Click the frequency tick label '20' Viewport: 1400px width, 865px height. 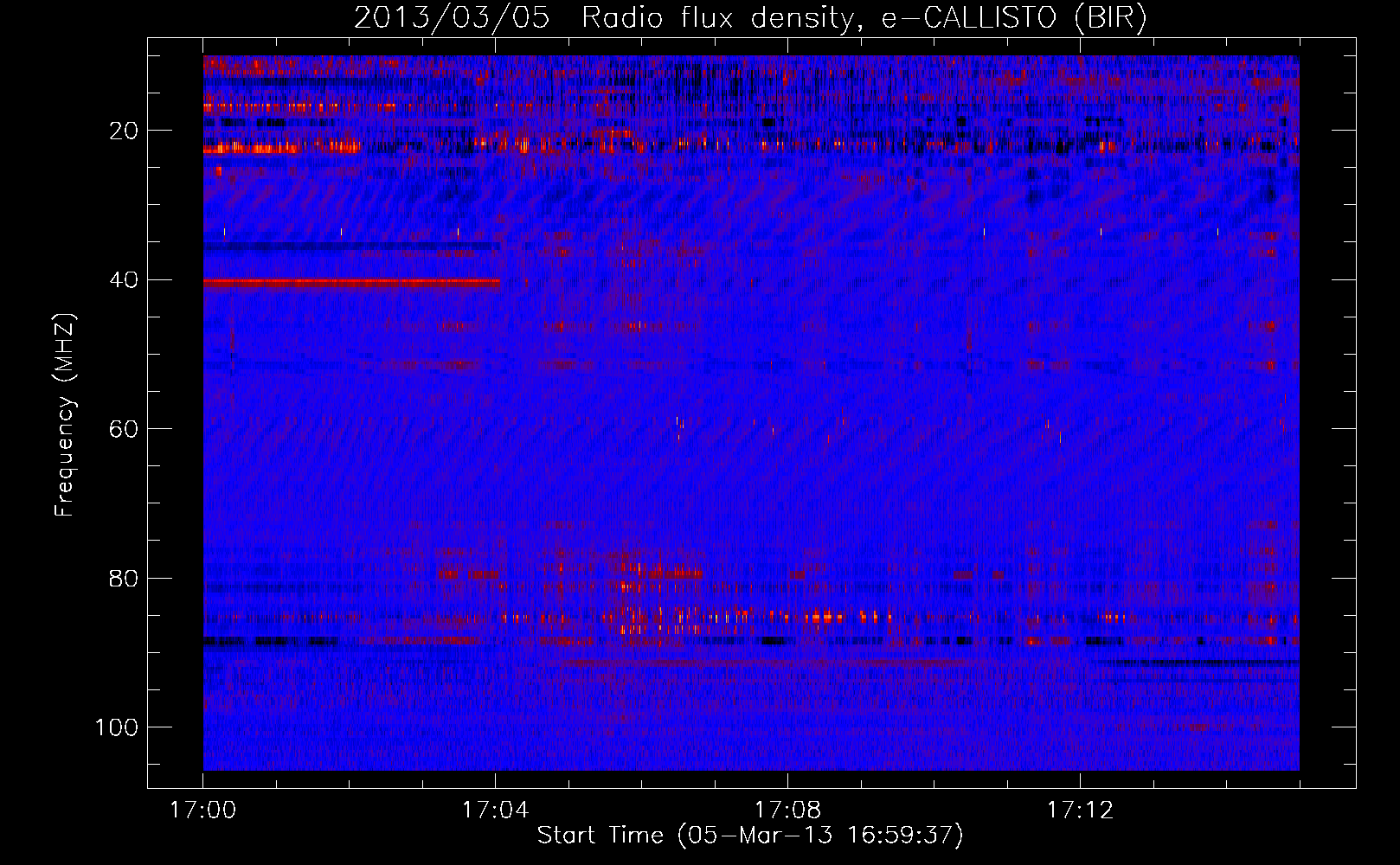coord(125,131)
